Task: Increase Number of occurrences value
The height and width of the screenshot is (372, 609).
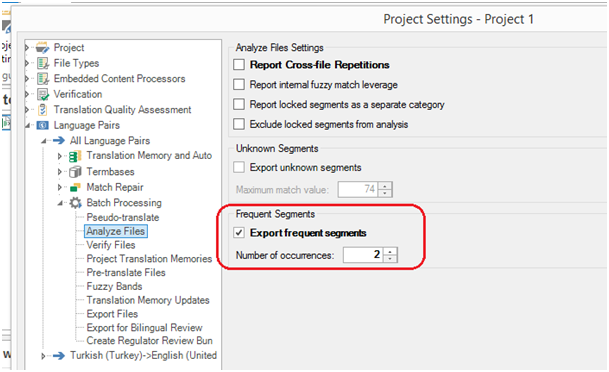Action: [390, 251]
